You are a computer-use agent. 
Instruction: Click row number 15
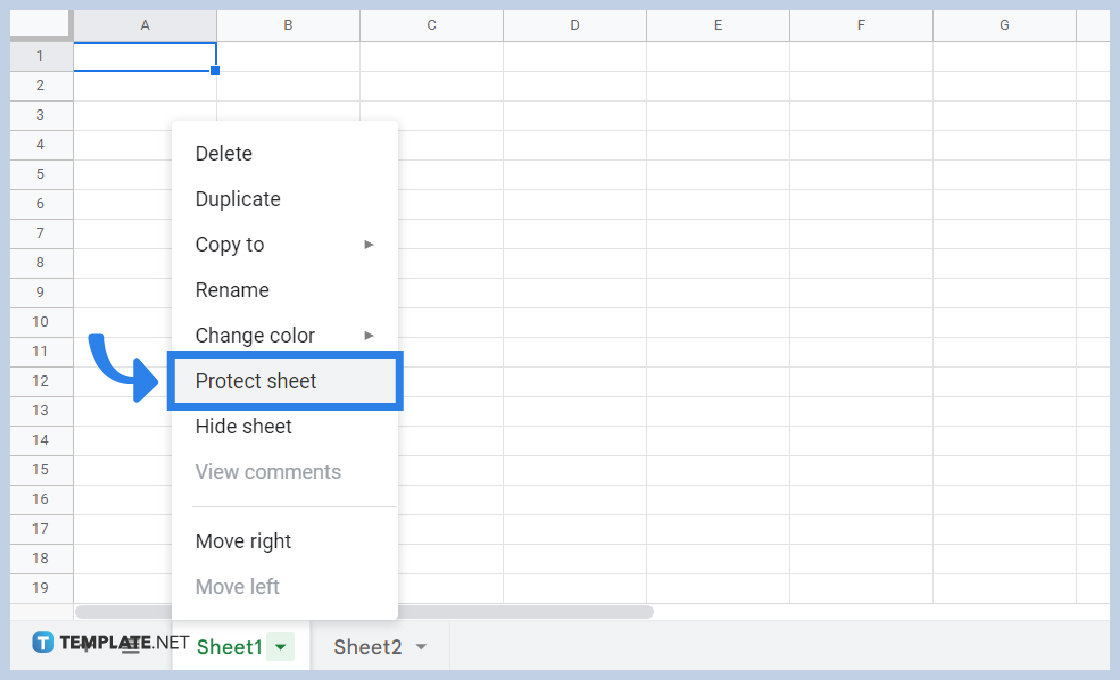point(41,469)
